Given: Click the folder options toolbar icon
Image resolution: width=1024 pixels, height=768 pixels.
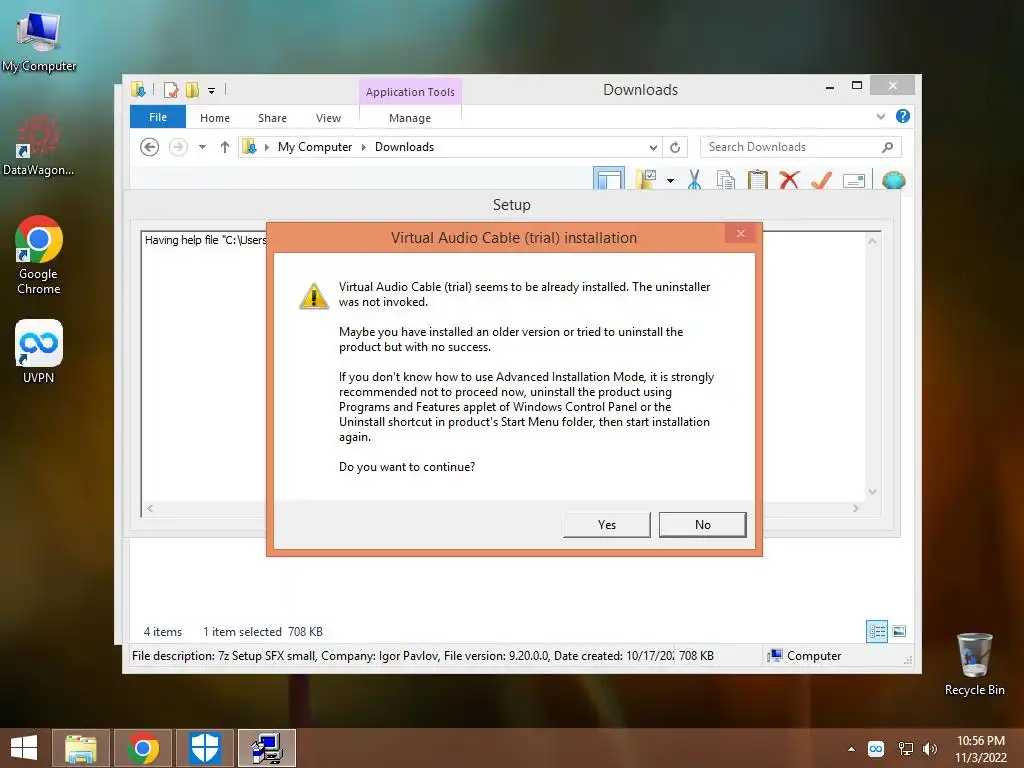Looking at the screenshot, I should click(x=647, y=179).
